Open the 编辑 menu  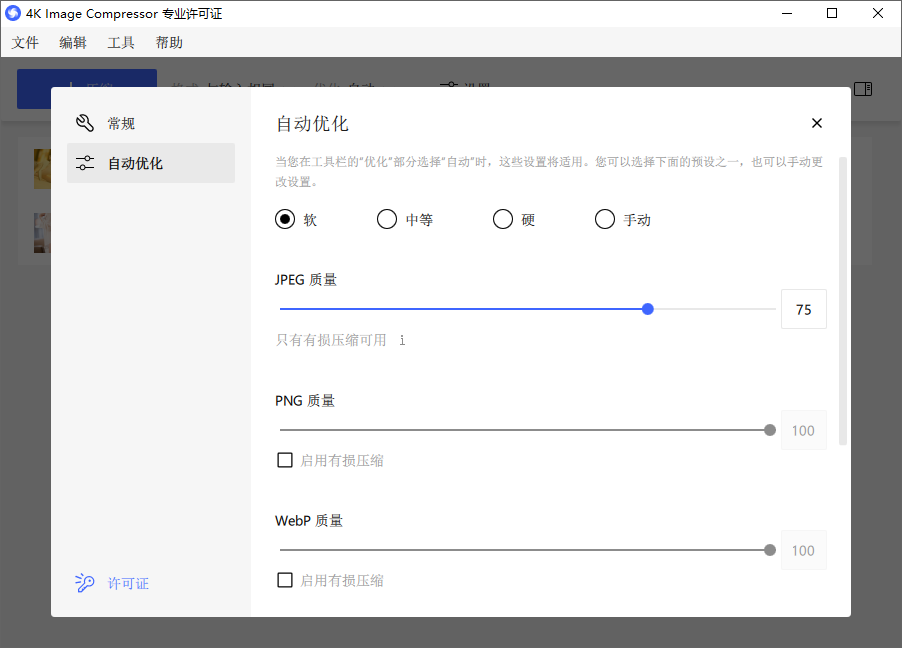pyautogui.click(x=73, y=43)
